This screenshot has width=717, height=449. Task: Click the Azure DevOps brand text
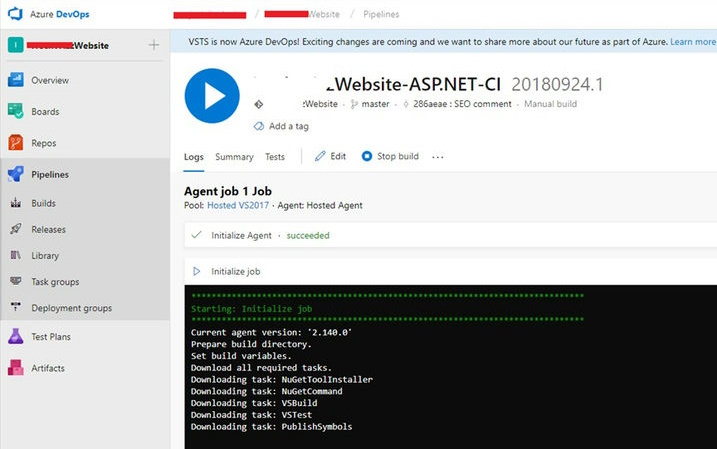[60, 14]
